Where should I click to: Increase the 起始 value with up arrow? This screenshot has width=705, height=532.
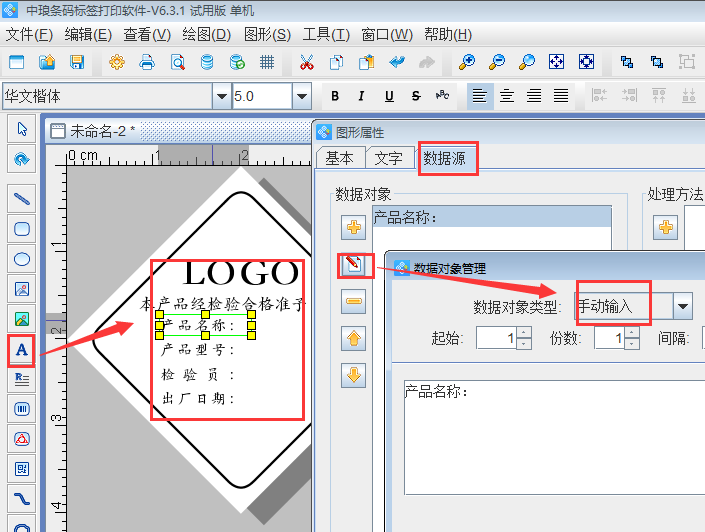point(523,332)
